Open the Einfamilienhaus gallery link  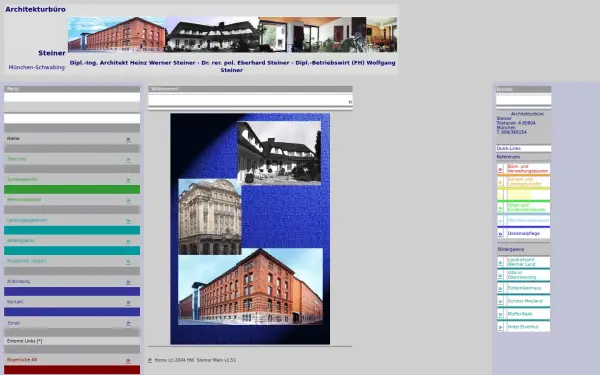(524, 288)
